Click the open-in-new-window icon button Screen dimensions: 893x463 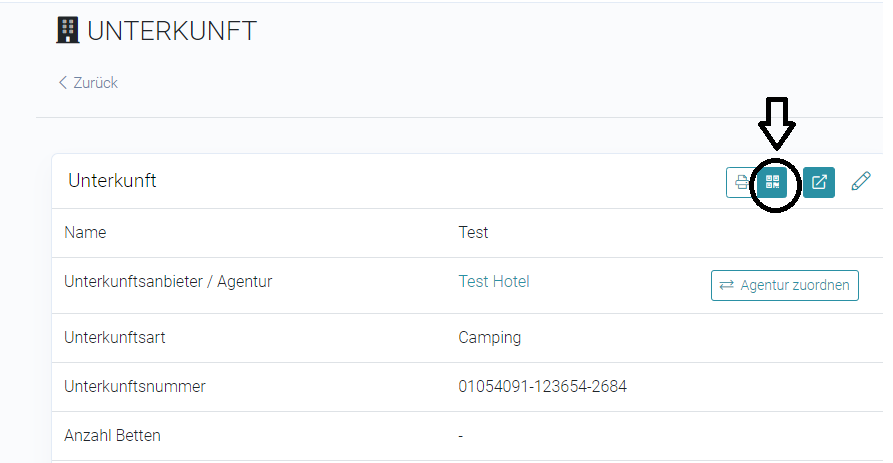pos(819,182)
